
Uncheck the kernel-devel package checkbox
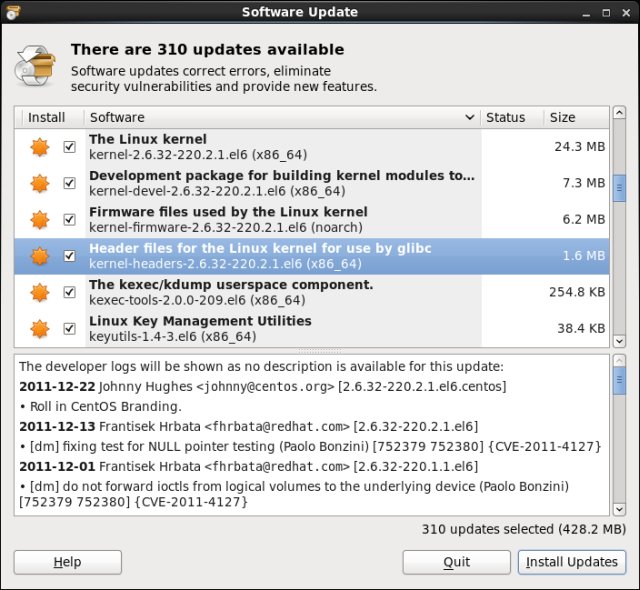tap(69, 183)
